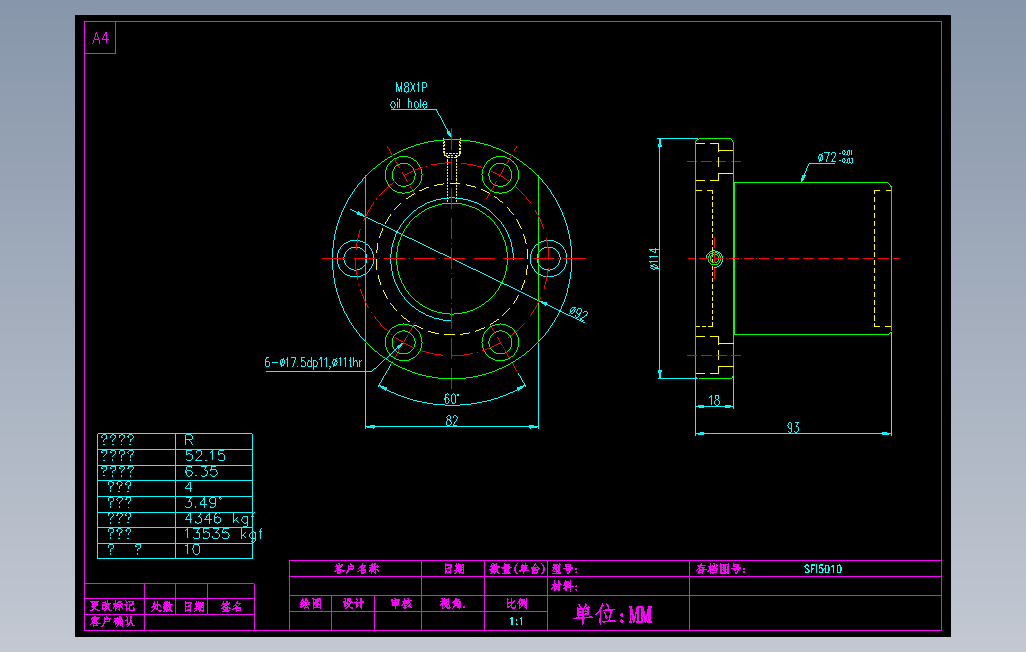Select the 数量(单台) header cell

[x=516, y=568]
